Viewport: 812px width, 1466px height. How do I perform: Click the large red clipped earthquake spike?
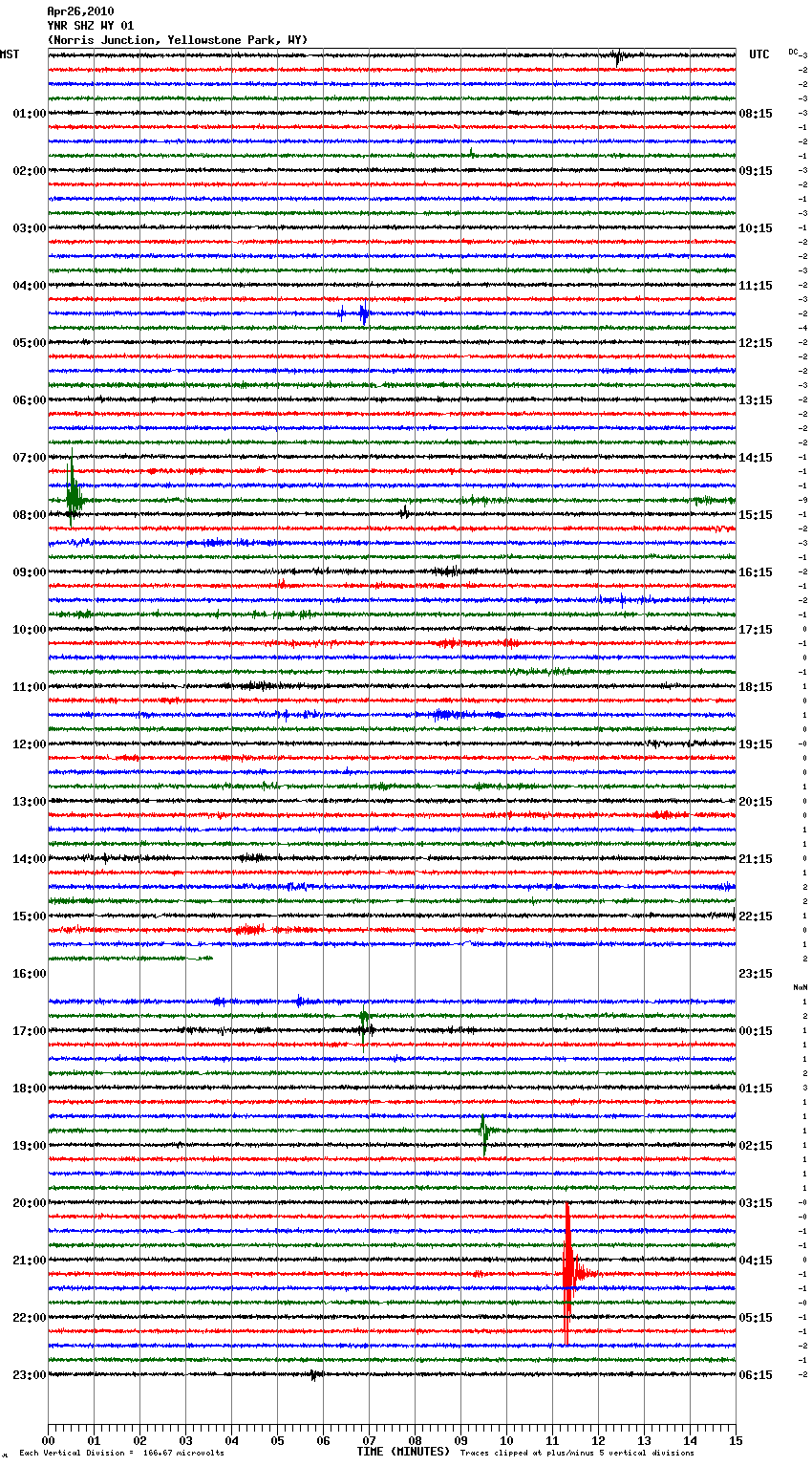(x=568, y=1274)
